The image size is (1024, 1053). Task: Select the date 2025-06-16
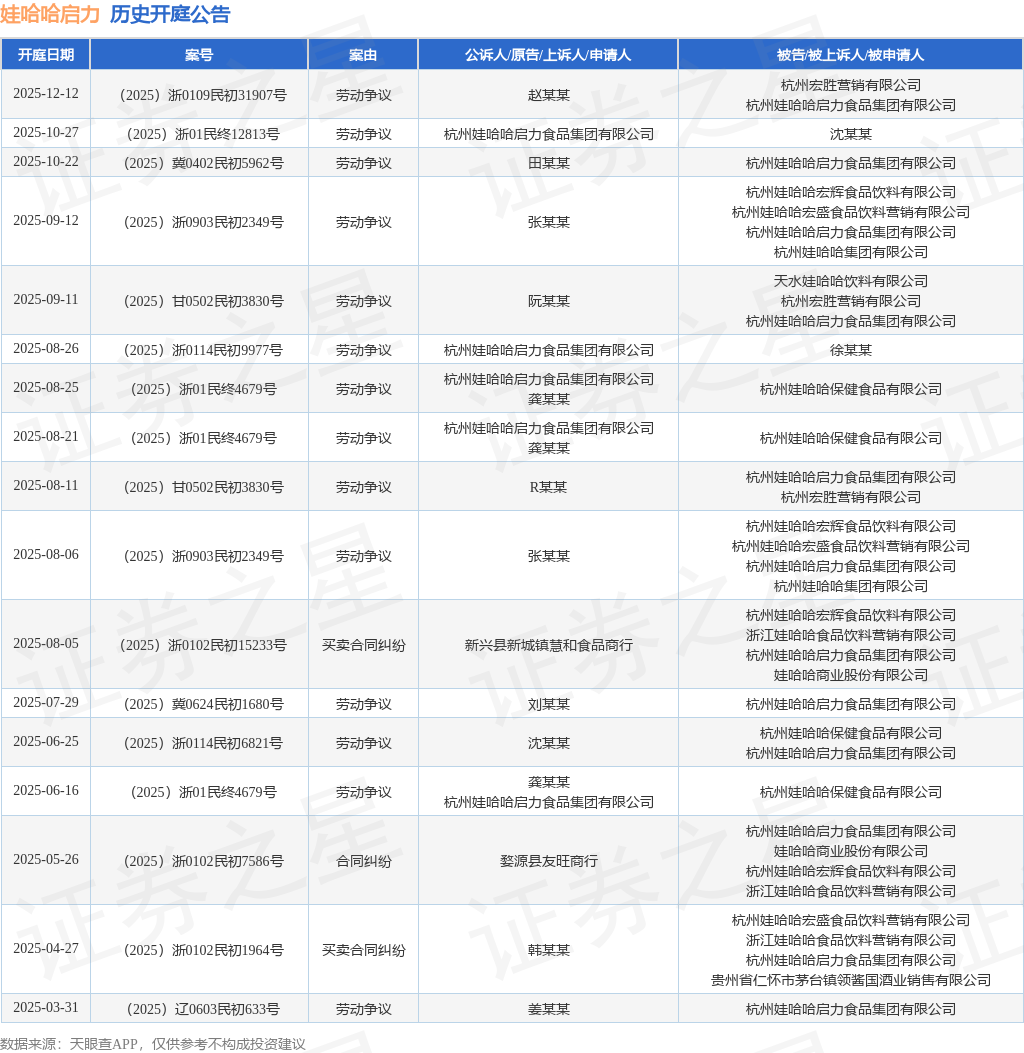[x=46, y=791]
